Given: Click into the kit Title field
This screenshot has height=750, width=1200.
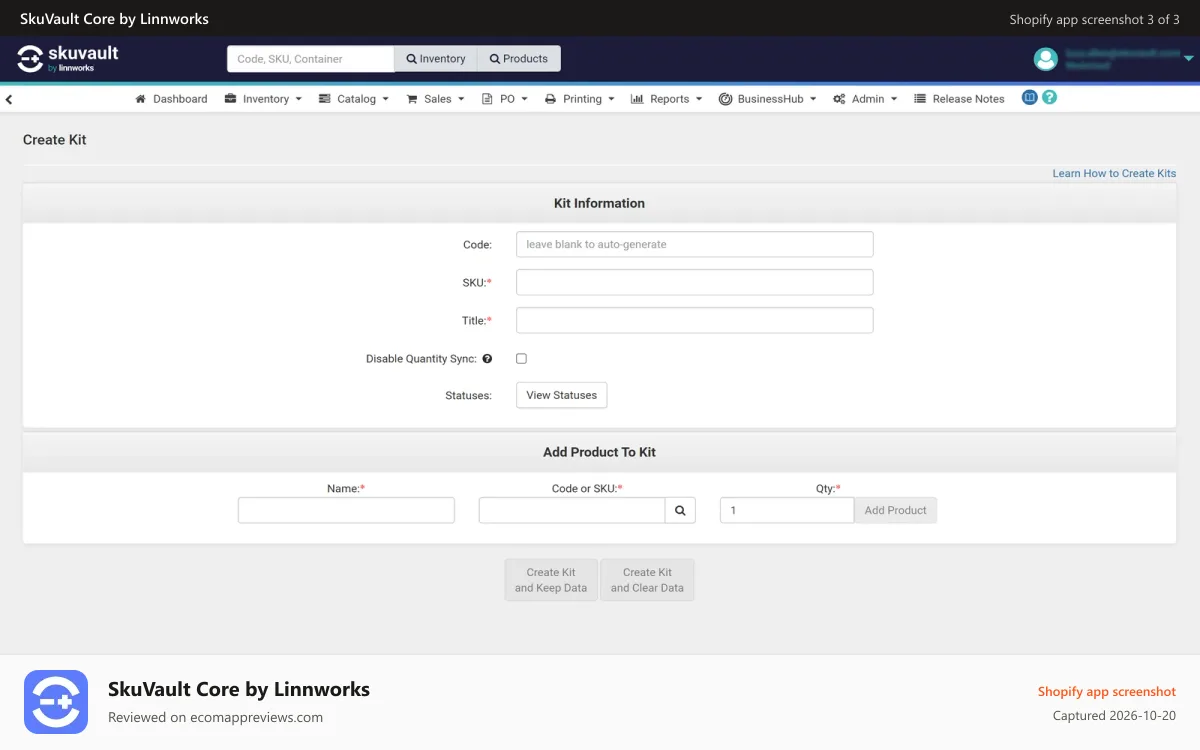Looking at the screenshot, I should 694,320.
